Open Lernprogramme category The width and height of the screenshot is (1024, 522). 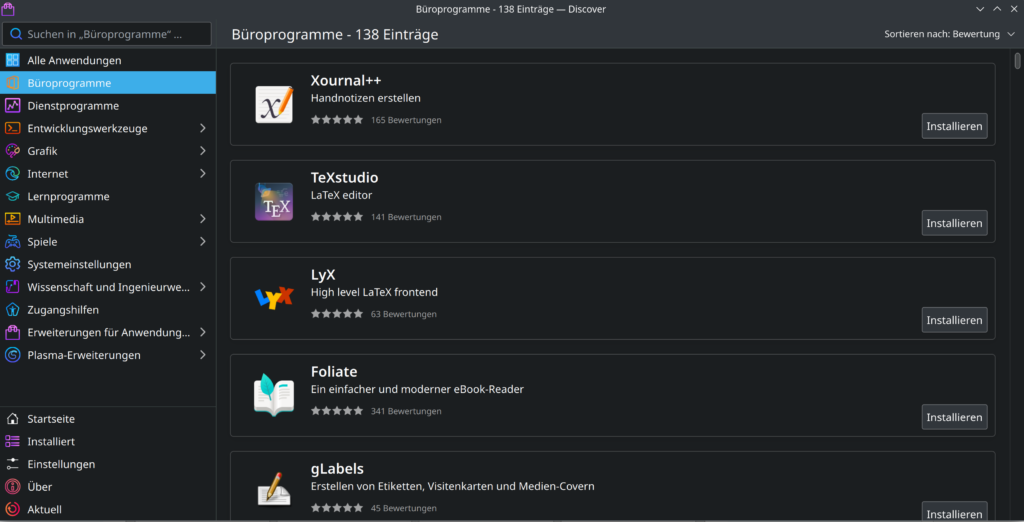coord(108,196)
